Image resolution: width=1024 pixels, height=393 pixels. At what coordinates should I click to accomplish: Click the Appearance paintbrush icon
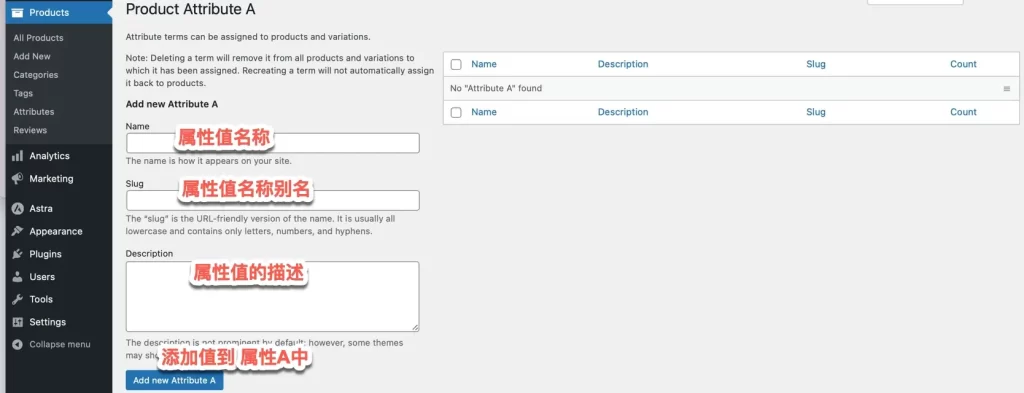coord(18,231)
